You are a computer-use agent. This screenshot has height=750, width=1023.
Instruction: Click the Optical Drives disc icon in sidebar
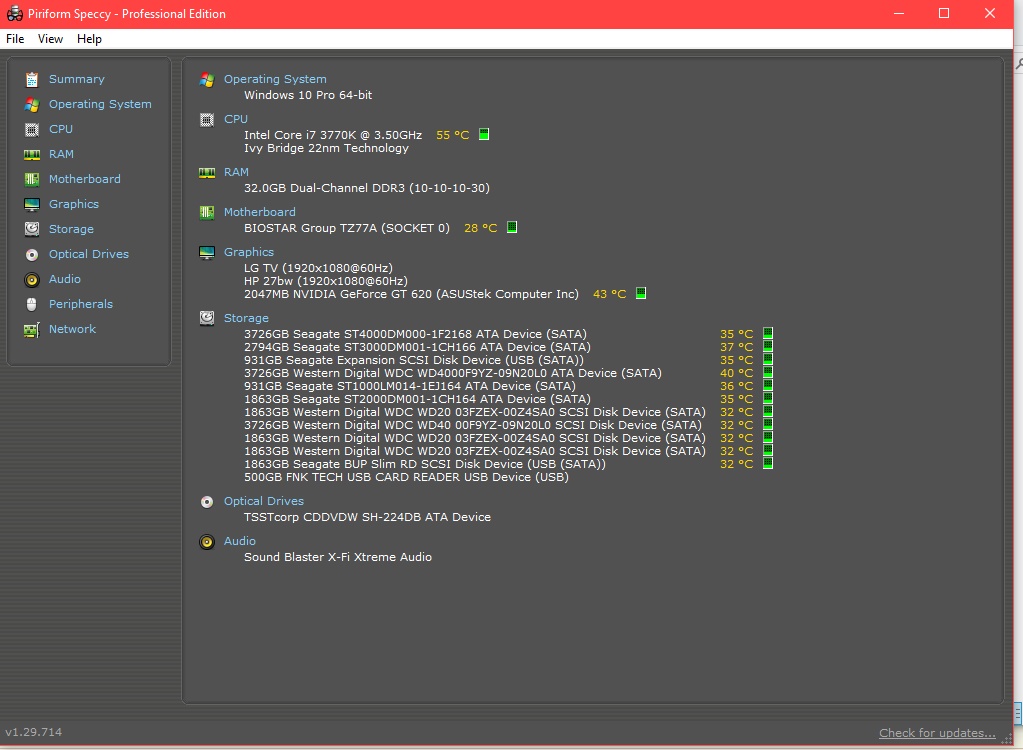point(31,254)
